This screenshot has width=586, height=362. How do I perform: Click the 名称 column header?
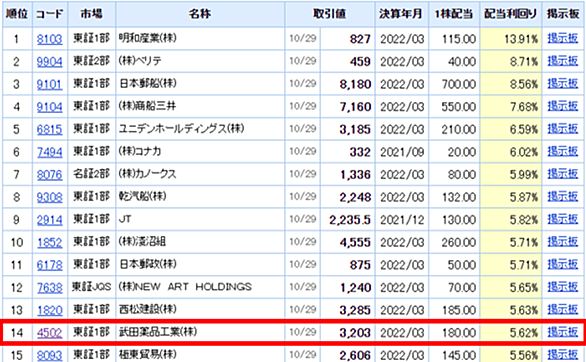[x=200, y=14]
